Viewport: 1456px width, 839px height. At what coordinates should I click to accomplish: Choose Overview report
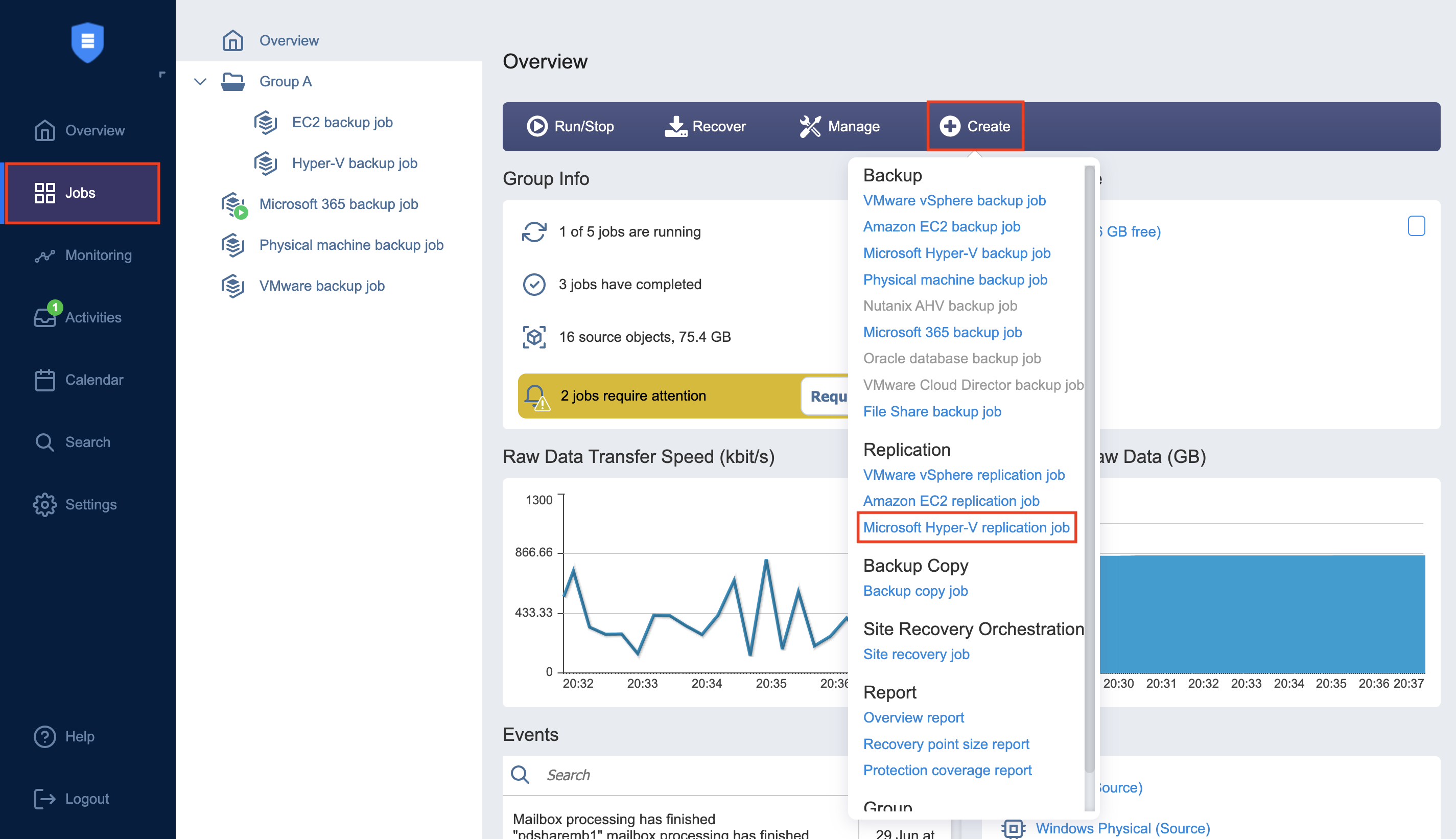913,717
